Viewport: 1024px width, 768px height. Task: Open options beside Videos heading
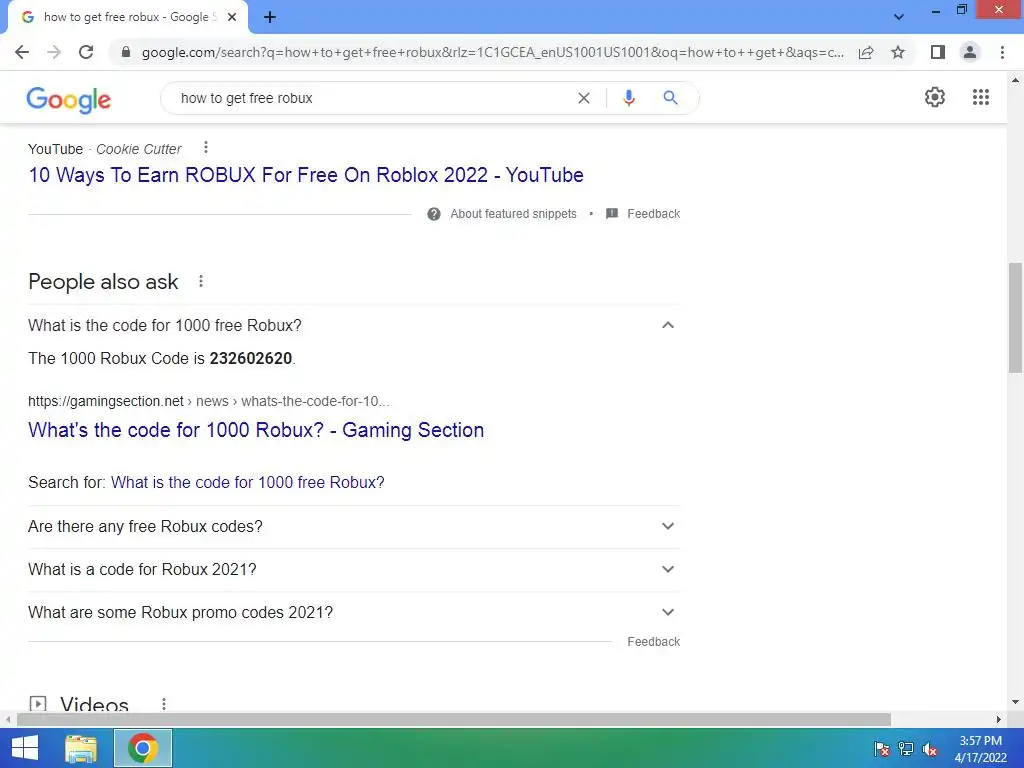164,704
